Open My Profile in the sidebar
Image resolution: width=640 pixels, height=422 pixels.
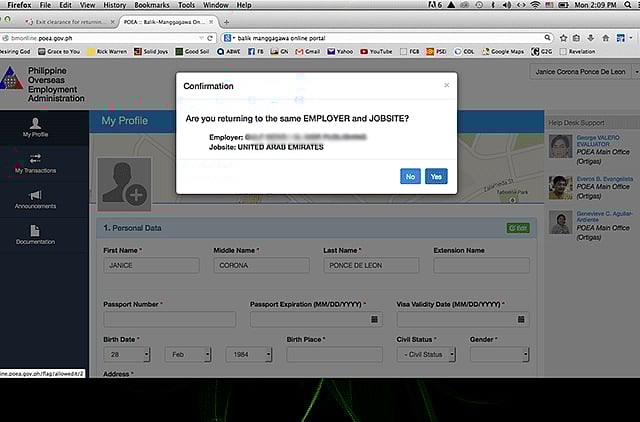tap(35, 127)
